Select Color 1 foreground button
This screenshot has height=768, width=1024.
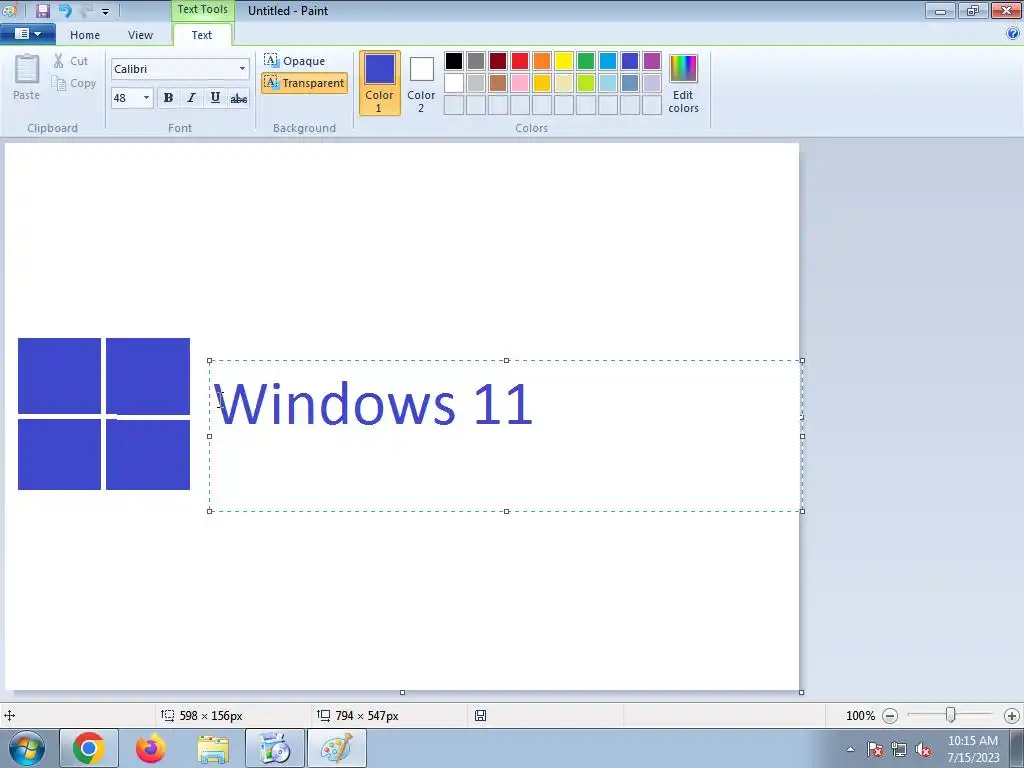click(379, 83)
